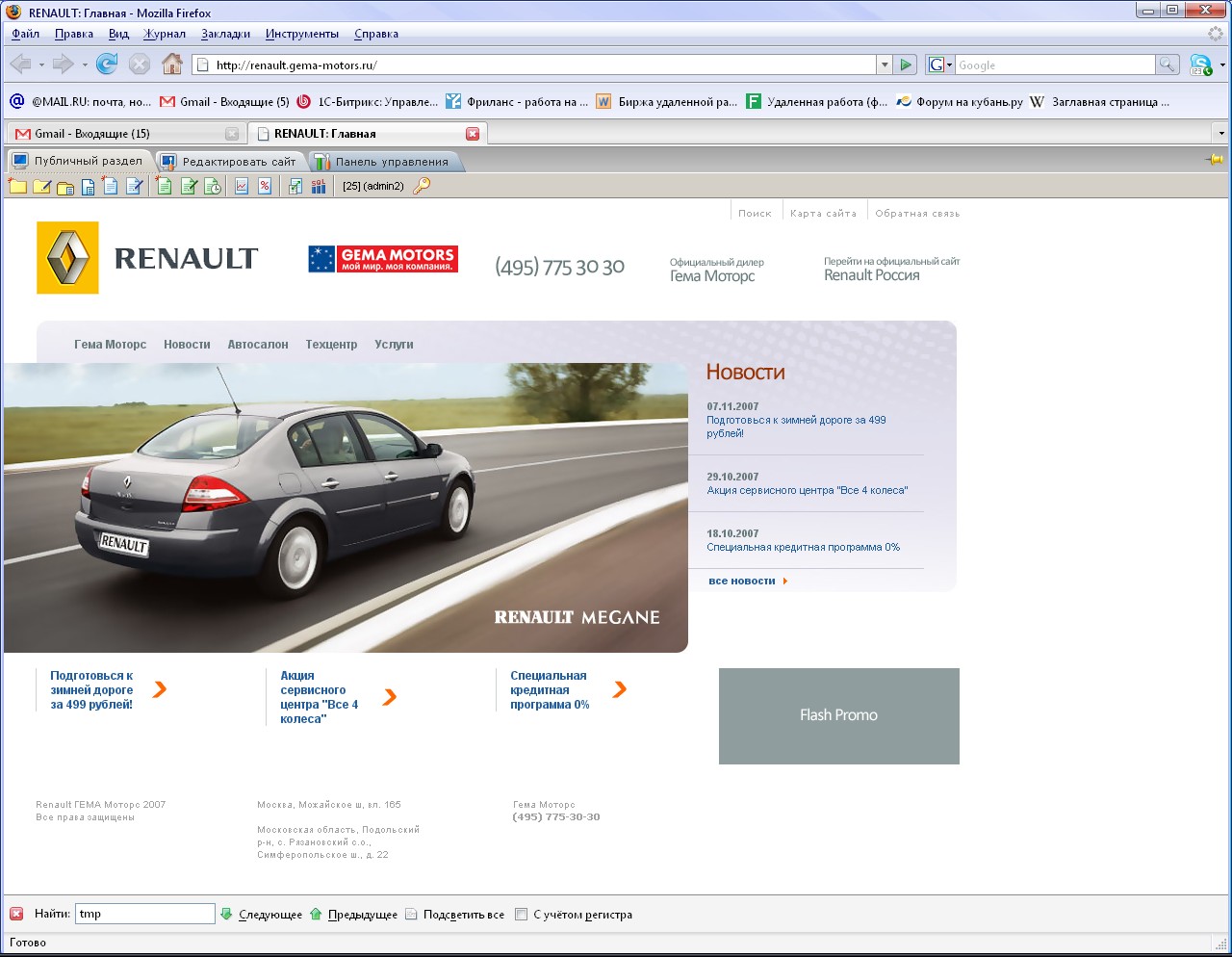Screen dimensions: 1232x957
Task: Click the percent icon in the toolbar
Action: pos(265,186)
